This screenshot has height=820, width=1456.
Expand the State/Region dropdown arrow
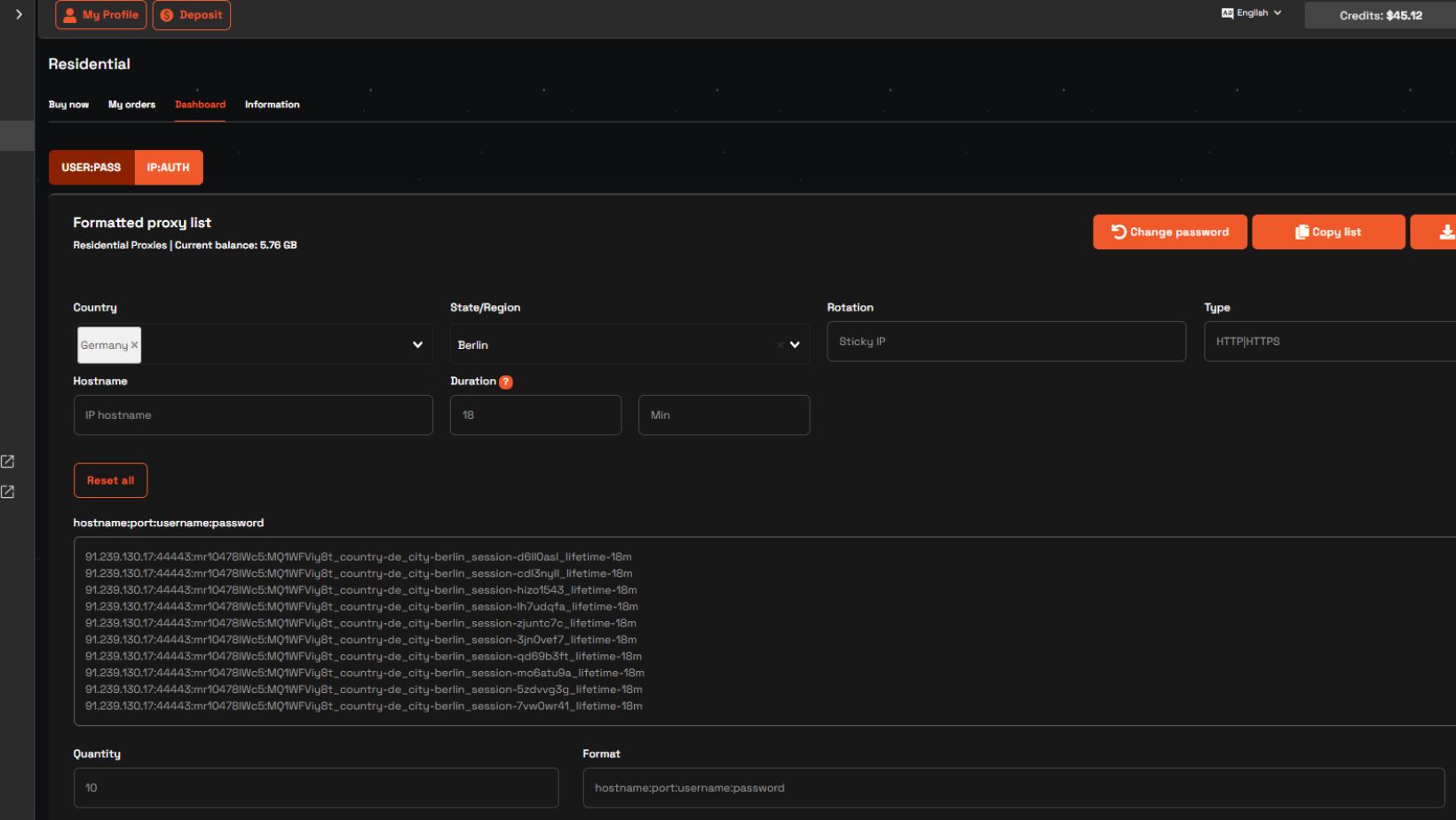(x=795, y=345)
